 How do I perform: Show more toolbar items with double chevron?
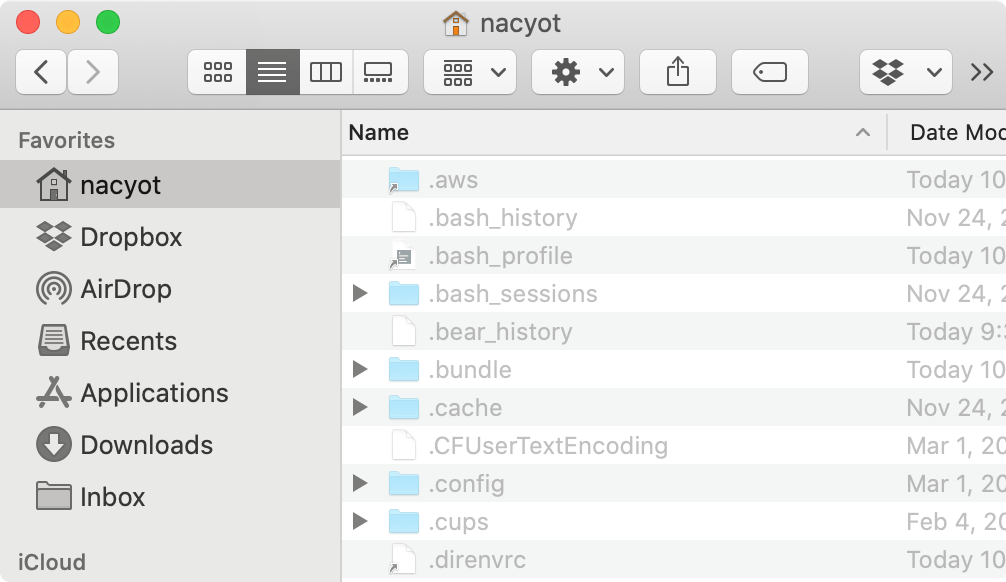click(982, 72)
